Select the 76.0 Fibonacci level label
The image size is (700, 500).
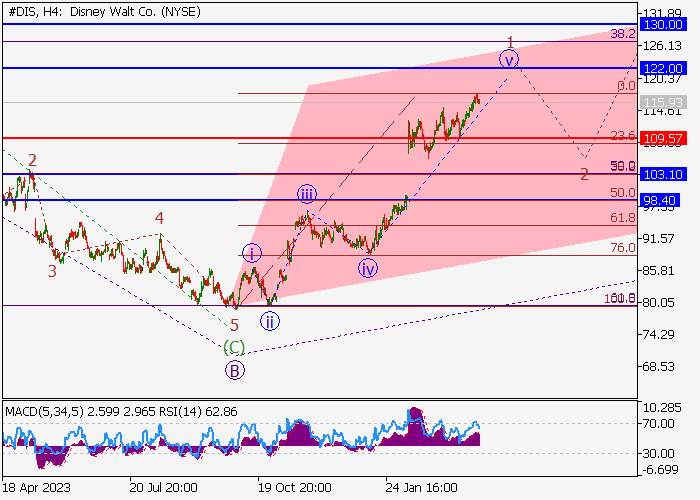tap(623, 247)
